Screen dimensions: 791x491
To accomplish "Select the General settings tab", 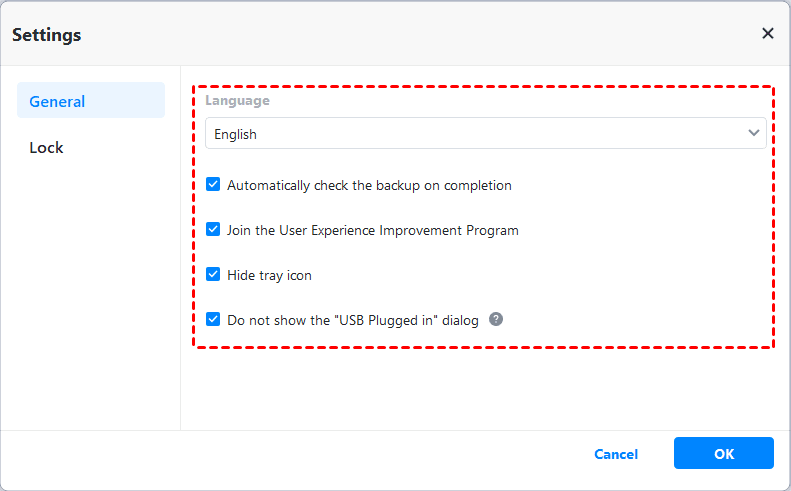I will (x=91, y=101).
